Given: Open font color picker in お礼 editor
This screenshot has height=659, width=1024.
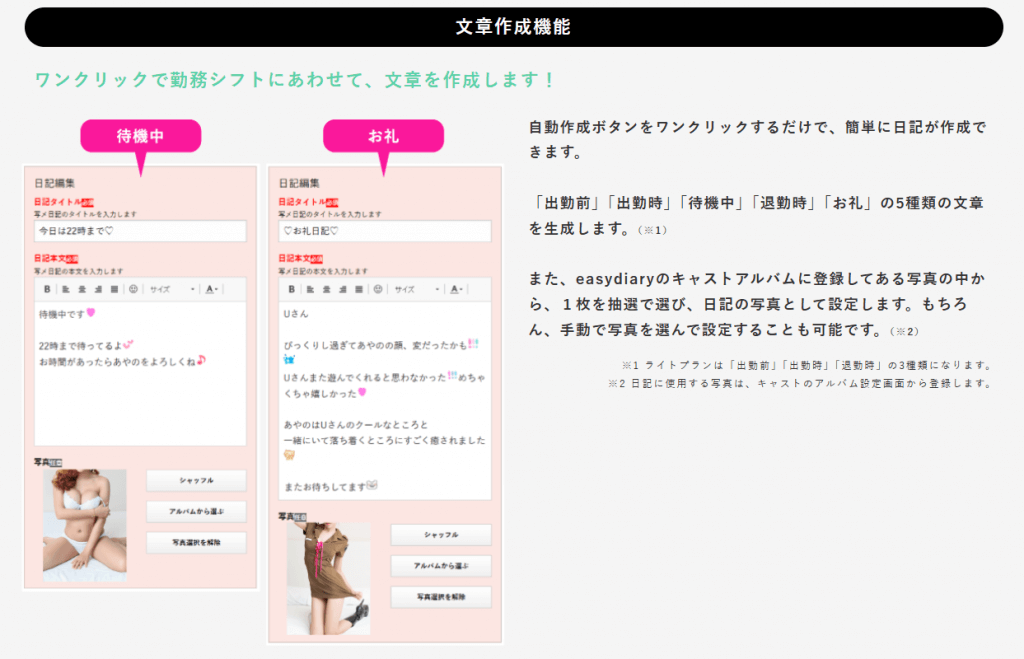Looking at the screenshot, I should (455, 289).
